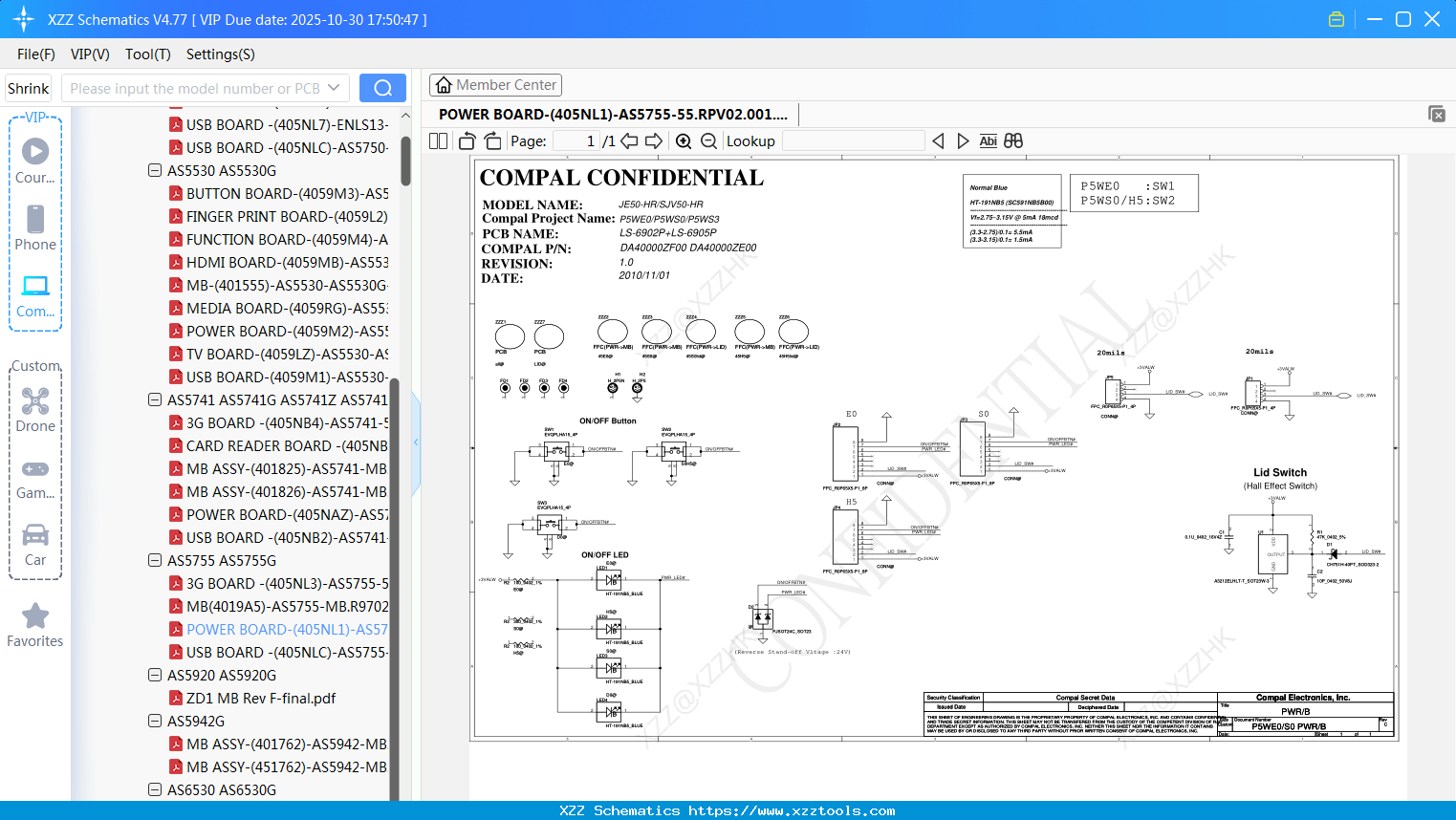Open the 3G BOARD-(405NL3)-AS5755 file

(x=287, y=583)
